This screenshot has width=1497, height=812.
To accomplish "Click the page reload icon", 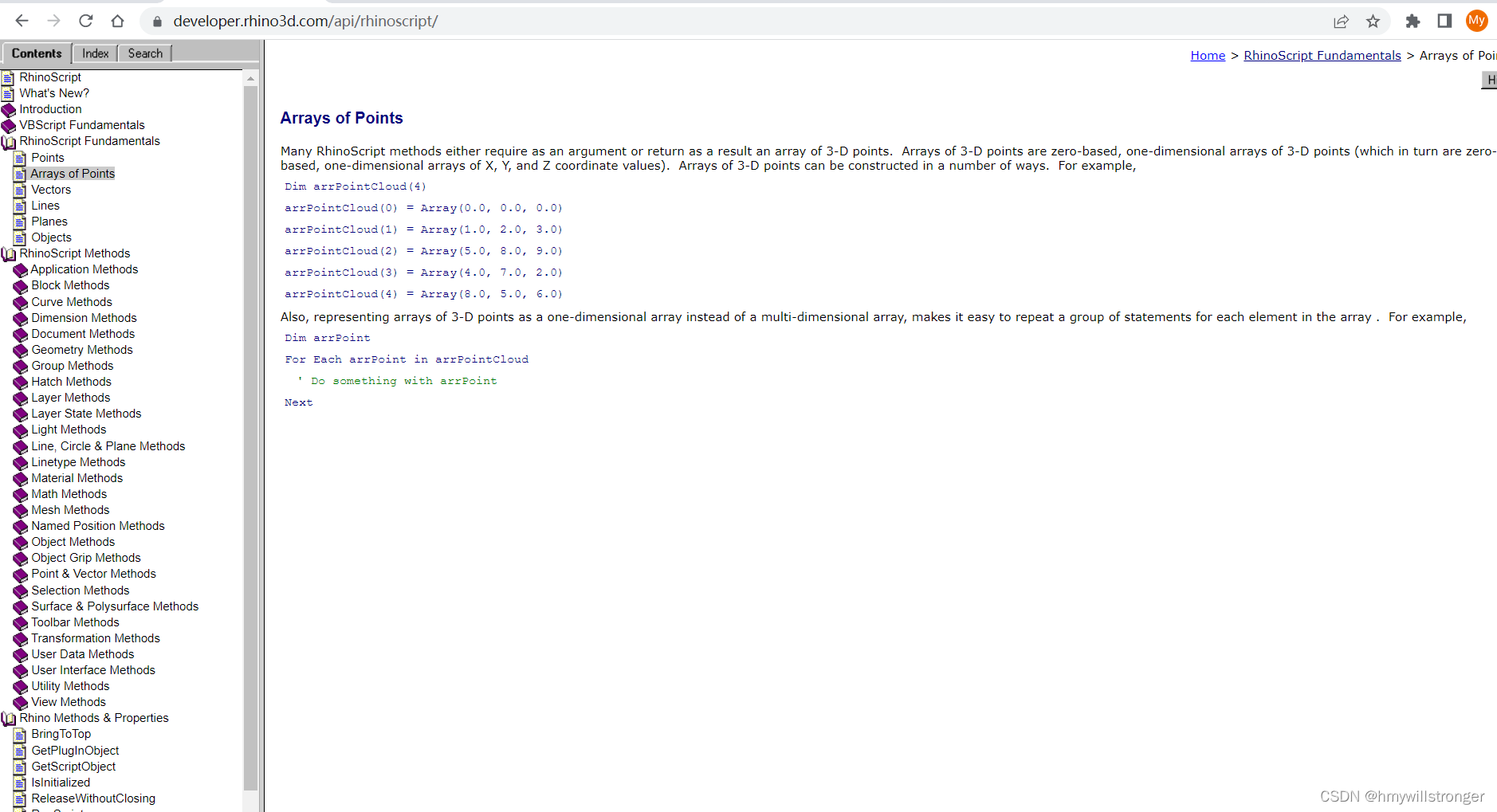I will [x=85, y=21].
